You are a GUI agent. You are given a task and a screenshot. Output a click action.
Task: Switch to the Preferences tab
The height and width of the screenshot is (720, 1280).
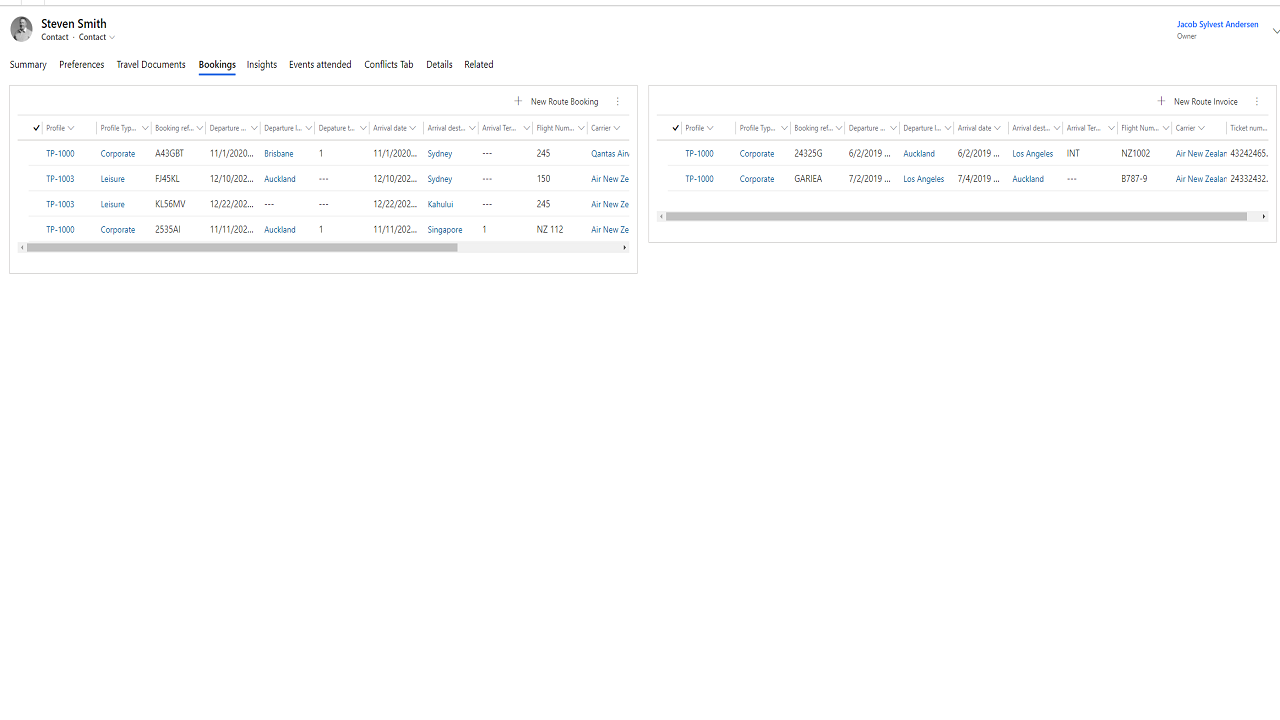click(x=82, y=65)
